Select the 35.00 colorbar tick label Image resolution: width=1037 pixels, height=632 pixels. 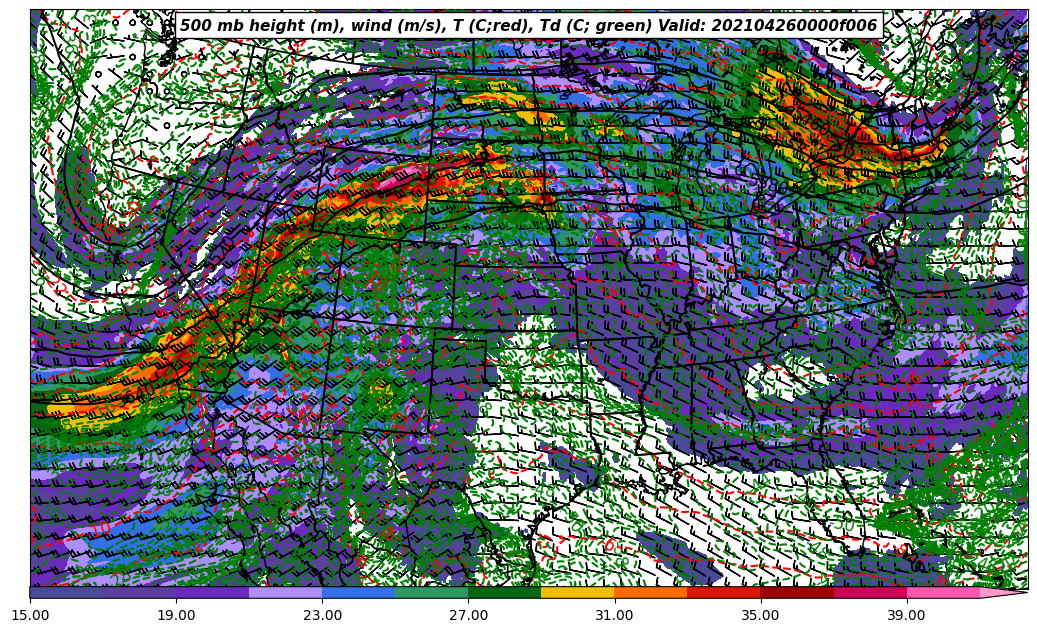(761, 615)
